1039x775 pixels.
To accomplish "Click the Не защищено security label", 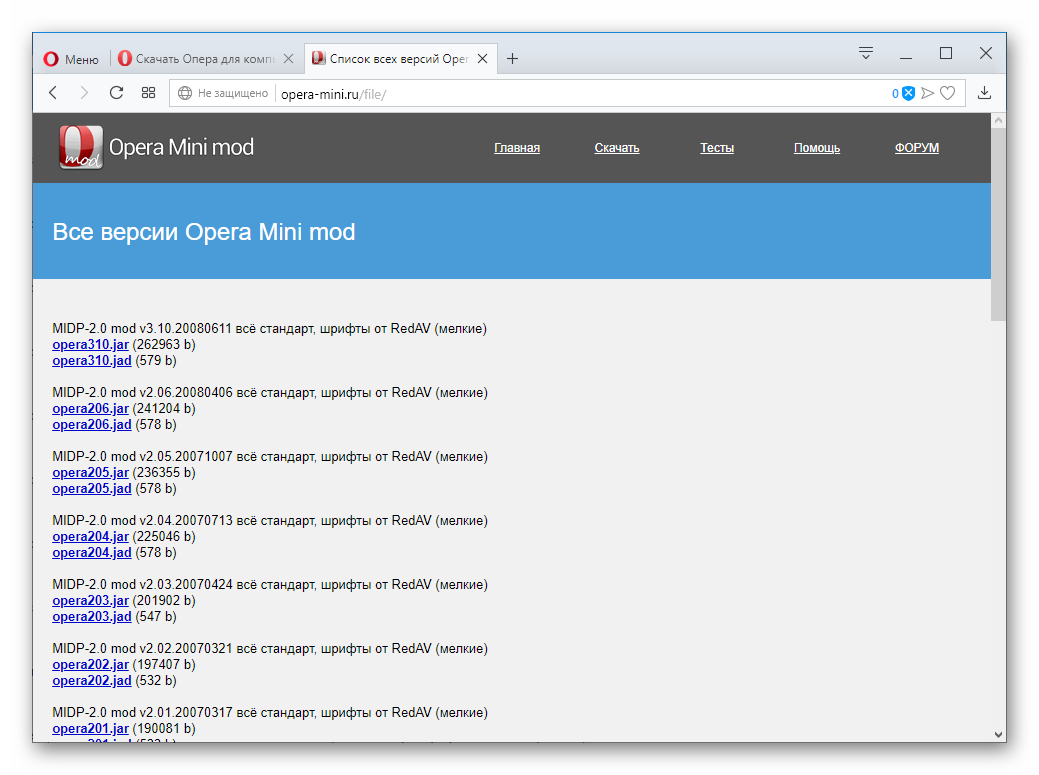I will point(233,93).
